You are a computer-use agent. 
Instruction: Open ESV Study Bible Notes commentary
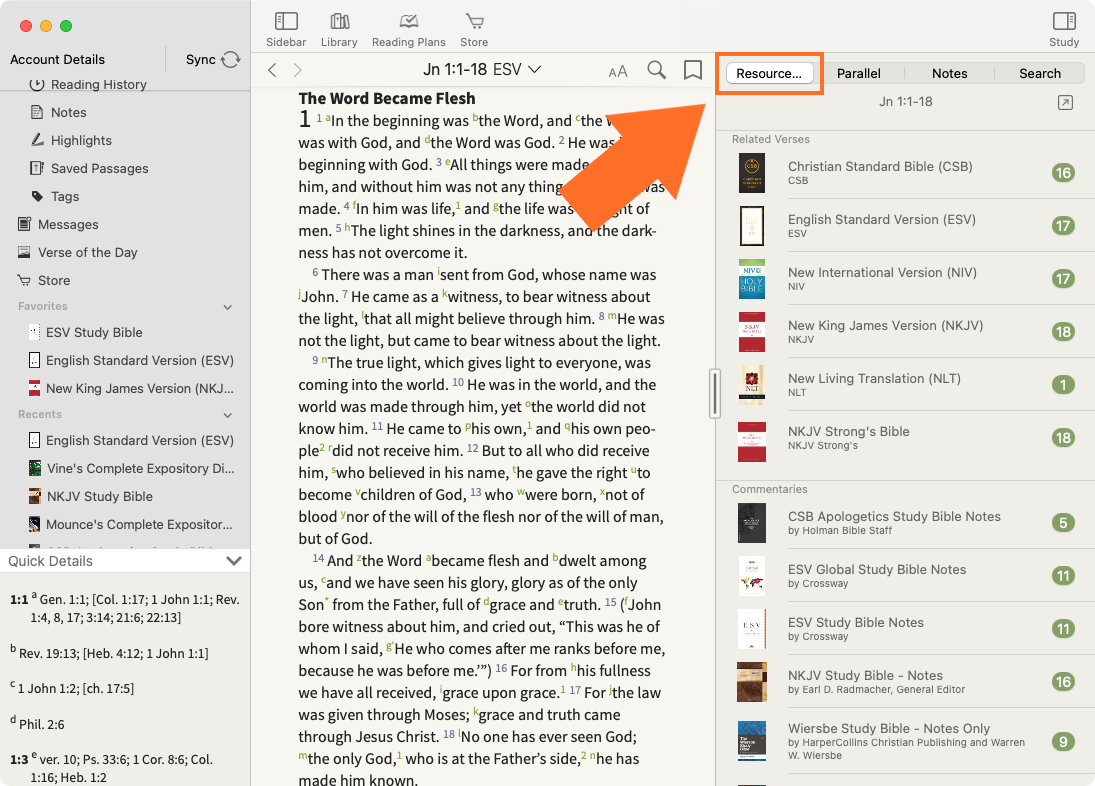906,629
